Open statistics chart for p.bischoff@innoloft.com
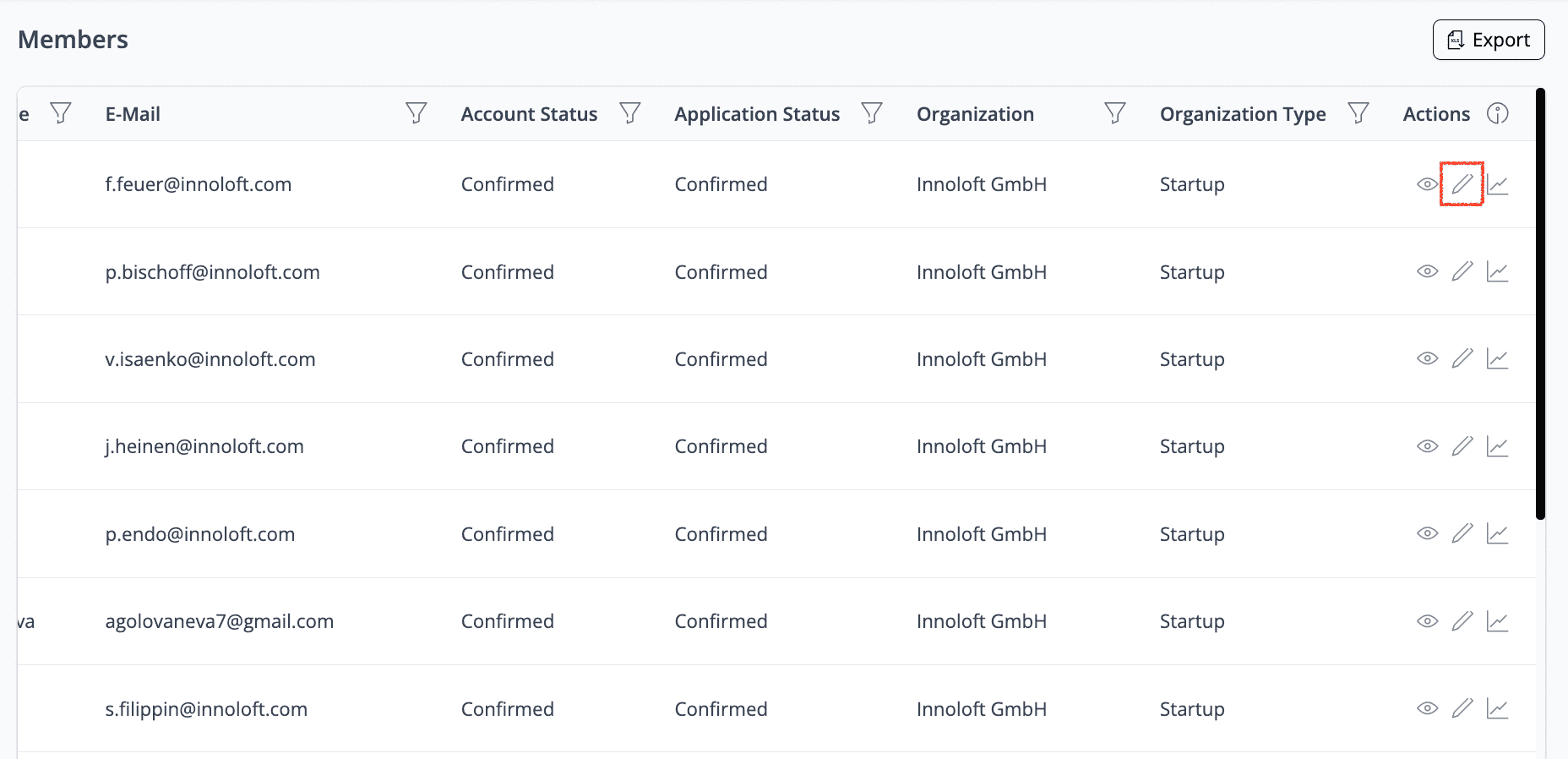 pos(1497,272)
